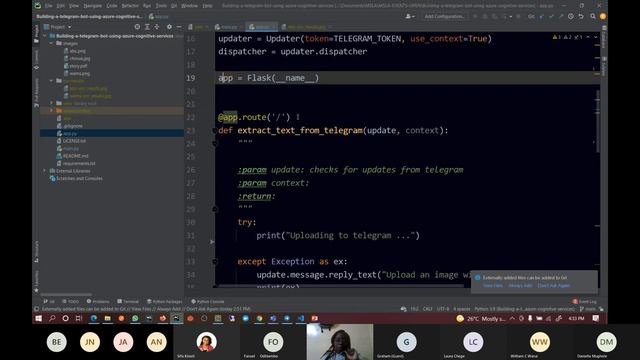Click Windows Start button
The height and width of the screenshot is (360, 640).
click(38, 318)
